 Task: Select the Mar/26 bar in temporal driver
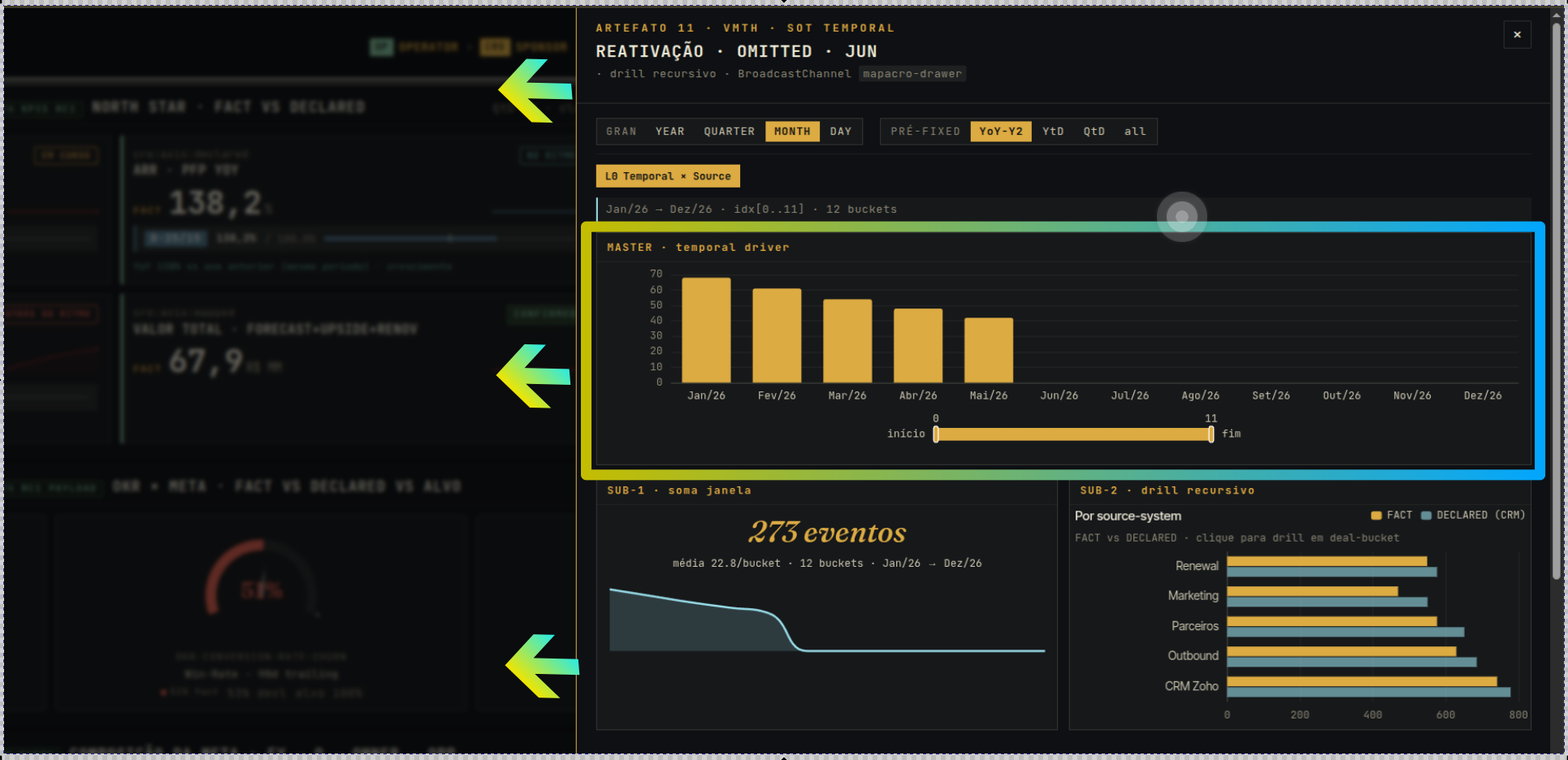847,341
